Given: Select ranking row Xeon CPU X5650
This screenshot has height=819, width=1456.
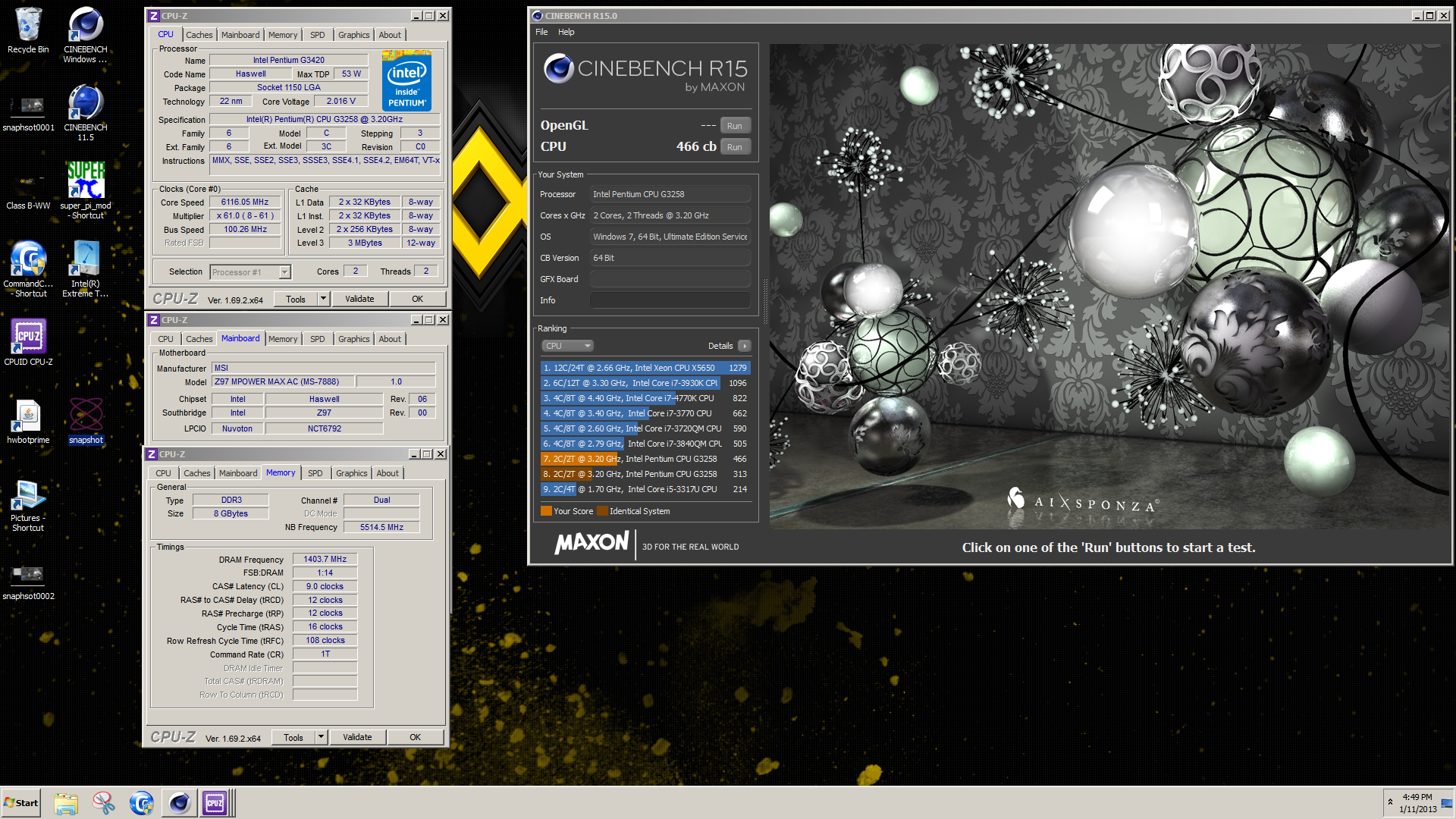Looking at the screenshot, I should (x=645, y=368).
